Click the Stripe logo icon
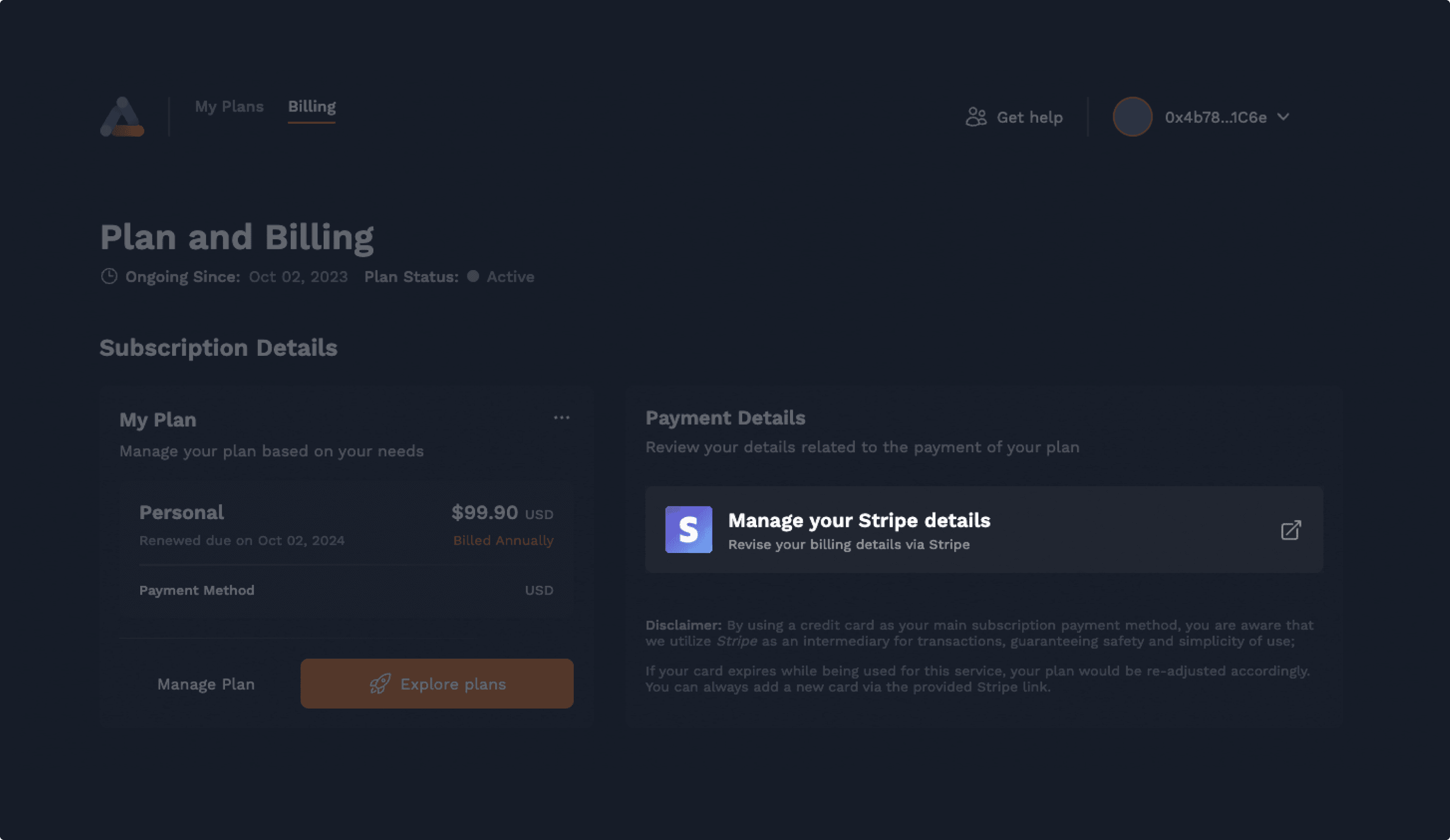Screen dimensions: 1450x840 [x=689, y=530]
